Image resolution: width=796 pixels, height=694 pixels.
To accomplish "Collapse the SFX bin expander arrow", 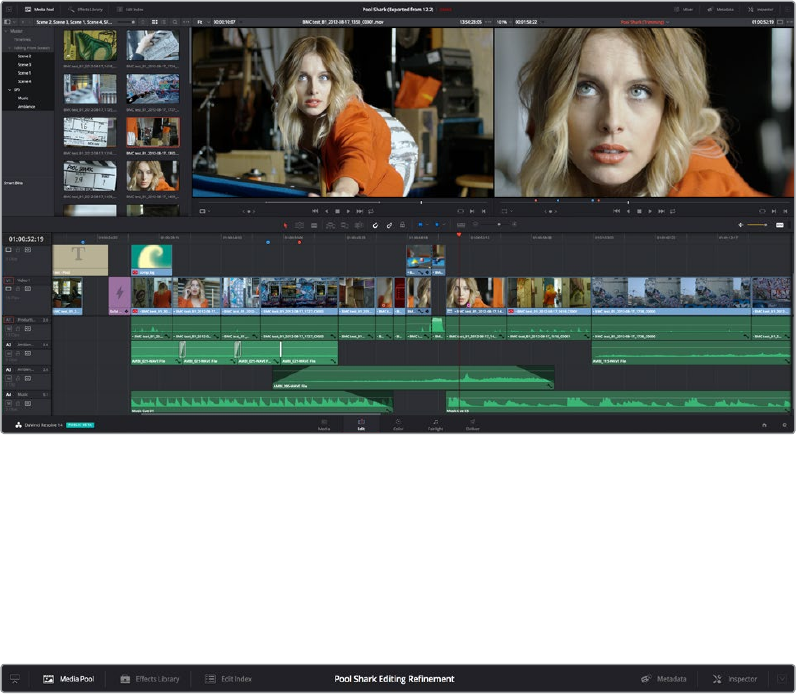I will click(x=10, y=90).
